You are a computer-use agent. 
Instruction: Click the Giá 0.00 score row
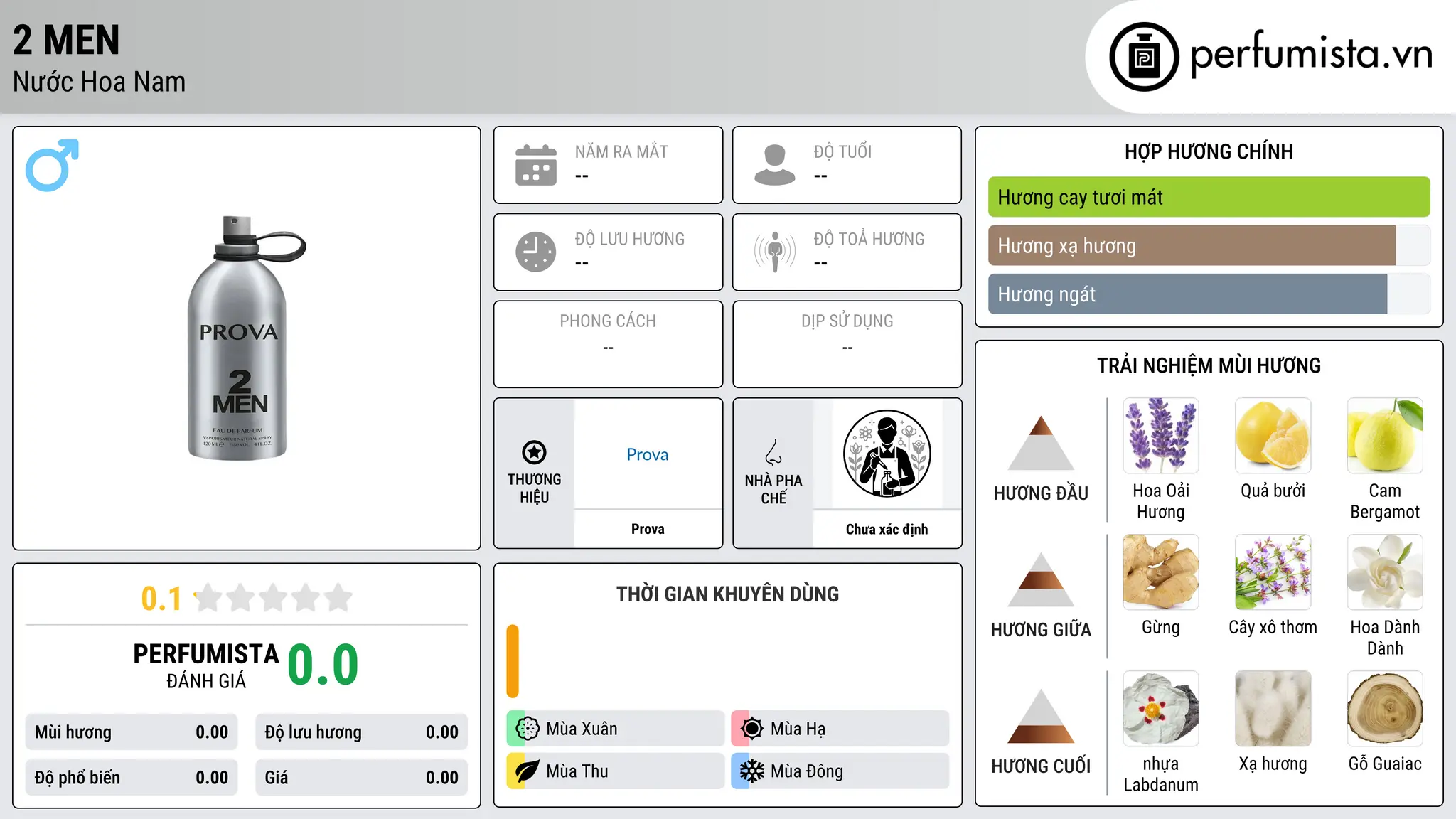pyautogui.click(x=362, y=778)
